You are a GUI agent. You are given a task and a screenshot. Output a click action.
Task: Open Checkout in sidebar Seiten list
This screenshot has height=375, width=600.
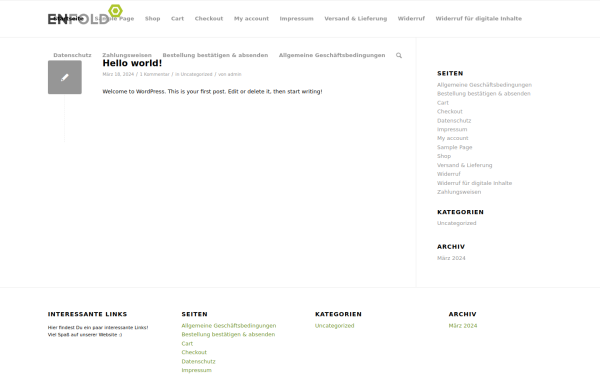(x=450, y=112)
